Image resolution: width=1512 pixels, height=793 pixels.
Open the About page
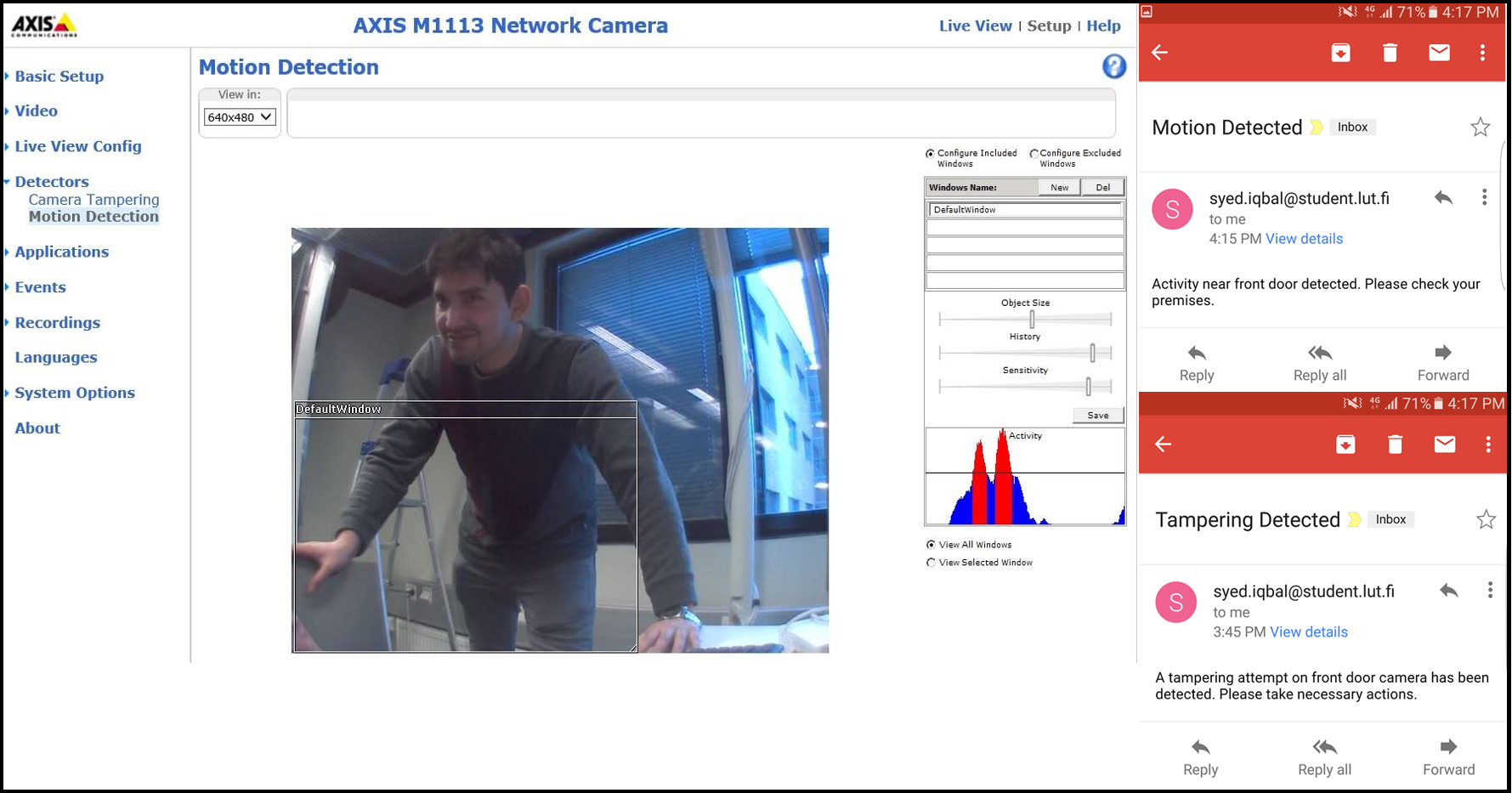coord(37,428)
